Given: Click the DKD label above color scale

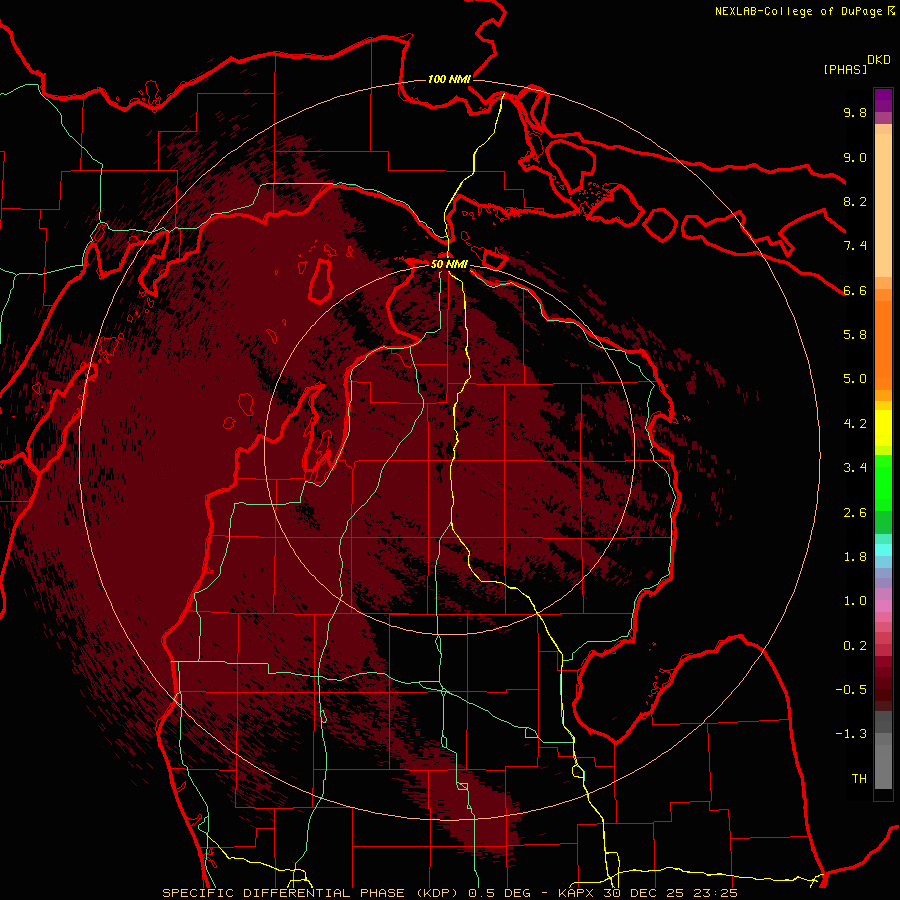Looking at the screenshot, I should 878,60.
